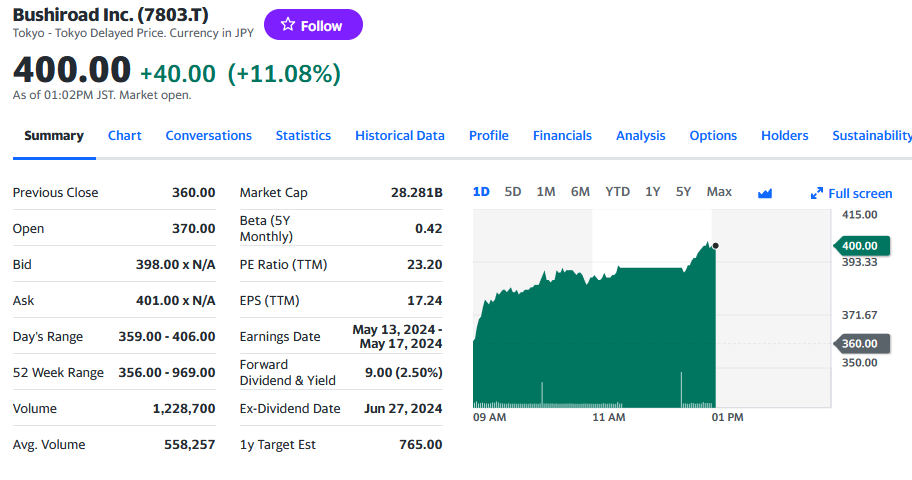Switch chart to 6M range
The height and width of the screenshot is (480, 912).
[580, 191]
